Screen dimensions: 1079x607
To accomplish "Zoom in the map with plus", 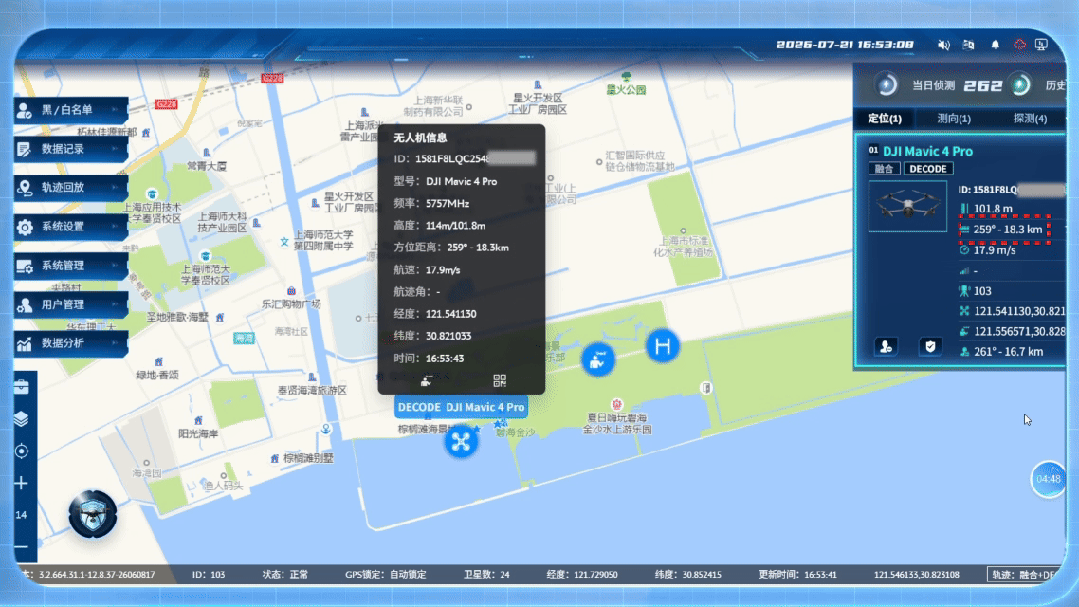I will click(21, 483).
